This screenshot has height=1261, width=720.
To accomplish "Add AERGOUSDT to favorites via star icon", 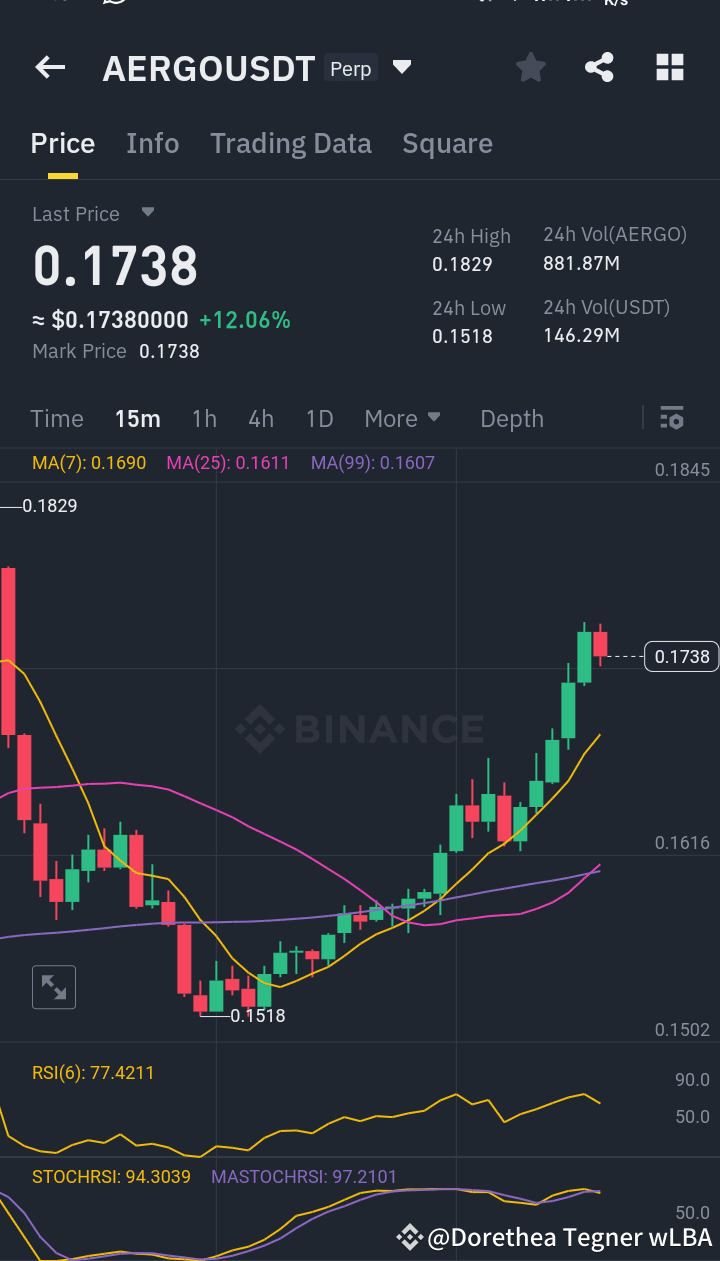I will pyautogui.click(x=530, y=67).
